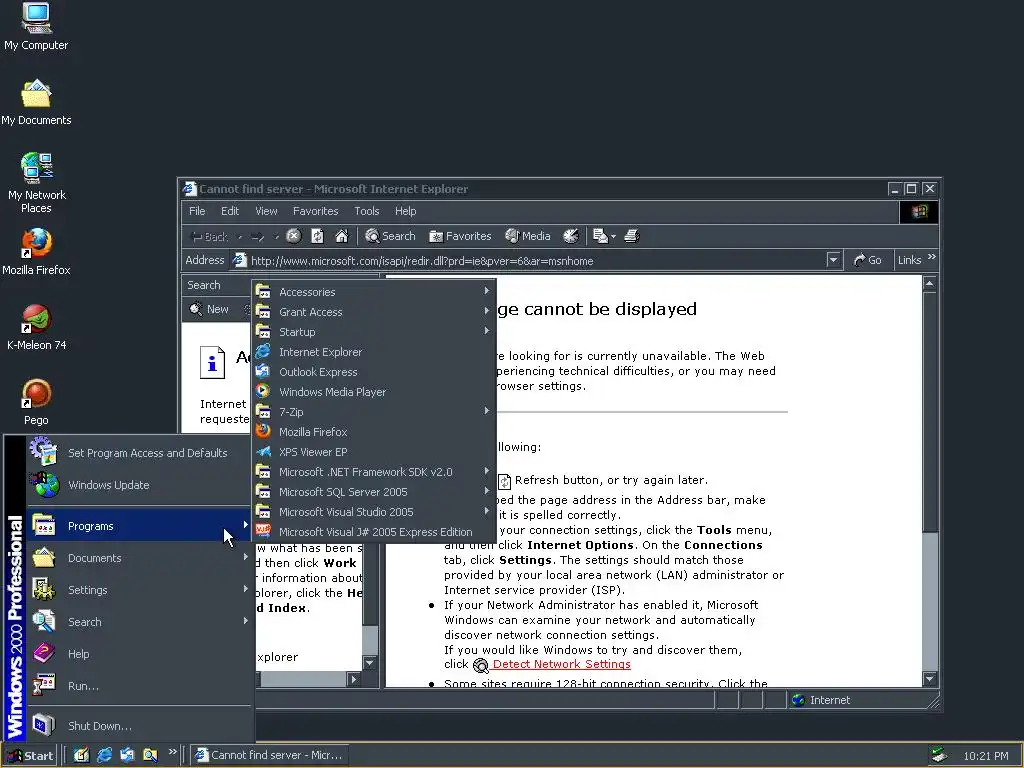Expand the 7-Zip program folder
The width and height of the screenshot is (1024, 768).
pos(374,412)
